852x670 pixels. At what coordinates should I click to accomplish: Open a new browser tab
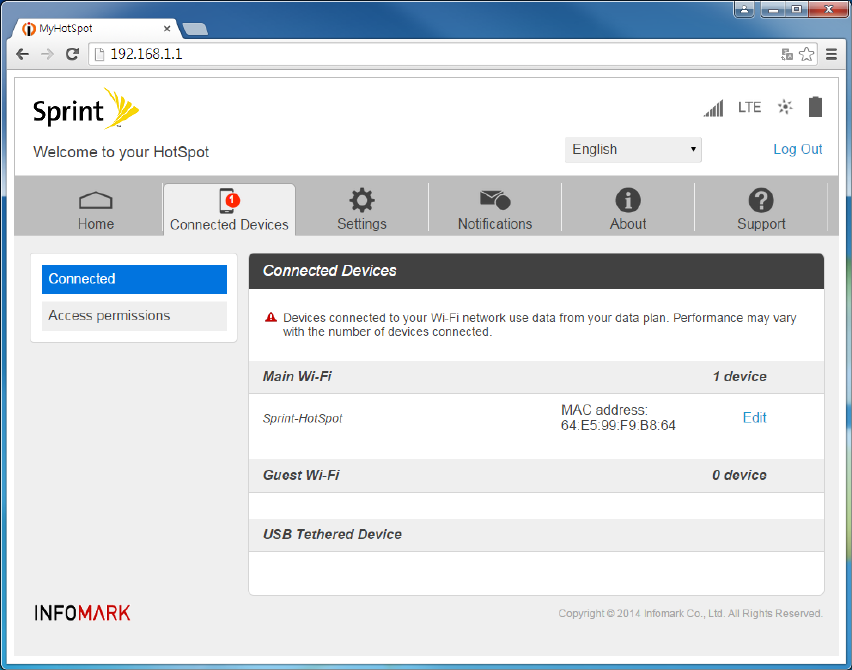click(x=195, y=29)
